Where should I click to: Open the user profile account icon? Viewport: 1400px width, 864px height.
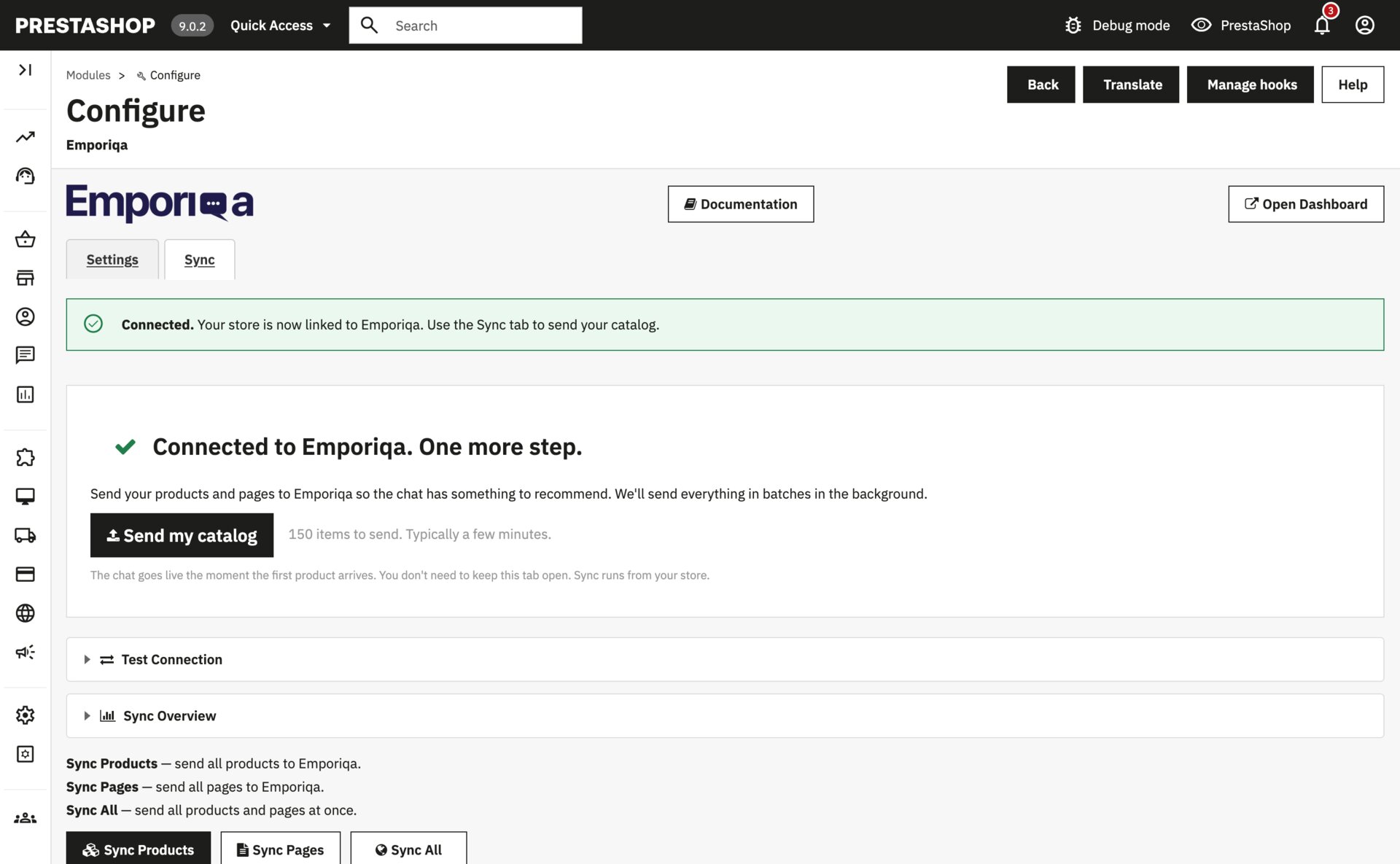(x=1364, y=25)
